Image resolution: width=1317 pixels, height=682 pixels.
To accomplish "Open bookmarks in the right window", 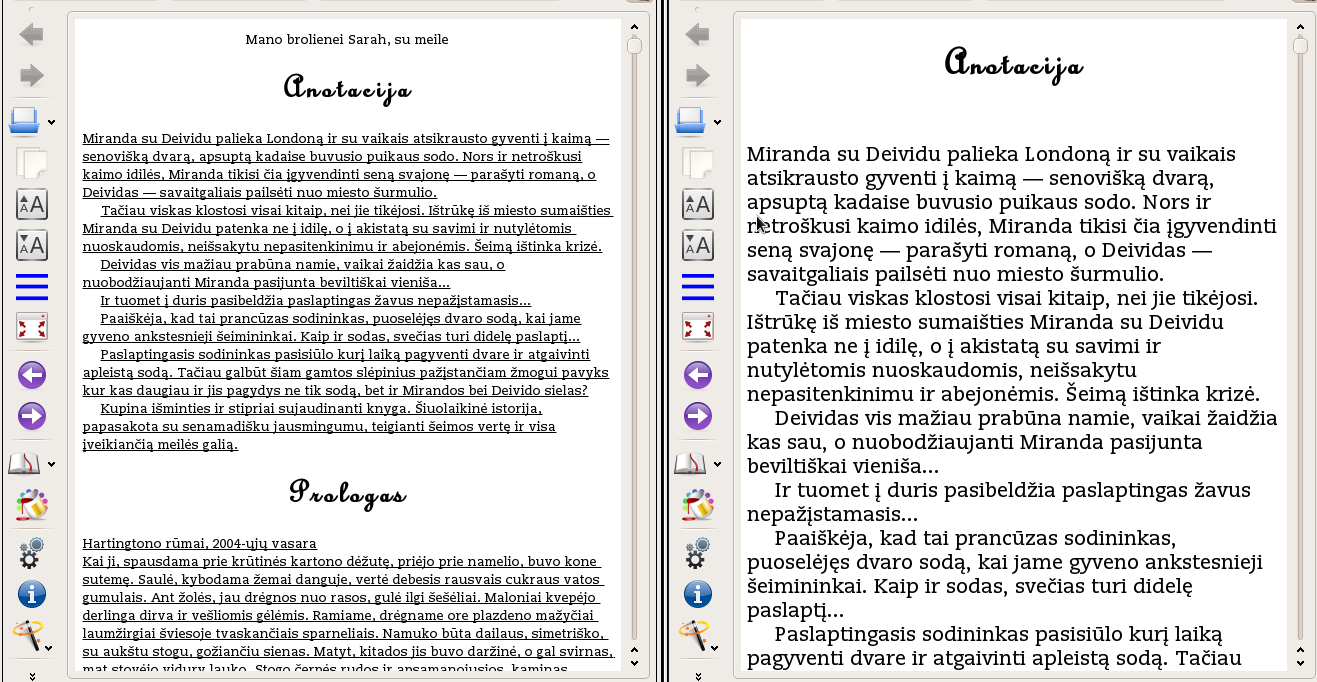I will point(691,463).
